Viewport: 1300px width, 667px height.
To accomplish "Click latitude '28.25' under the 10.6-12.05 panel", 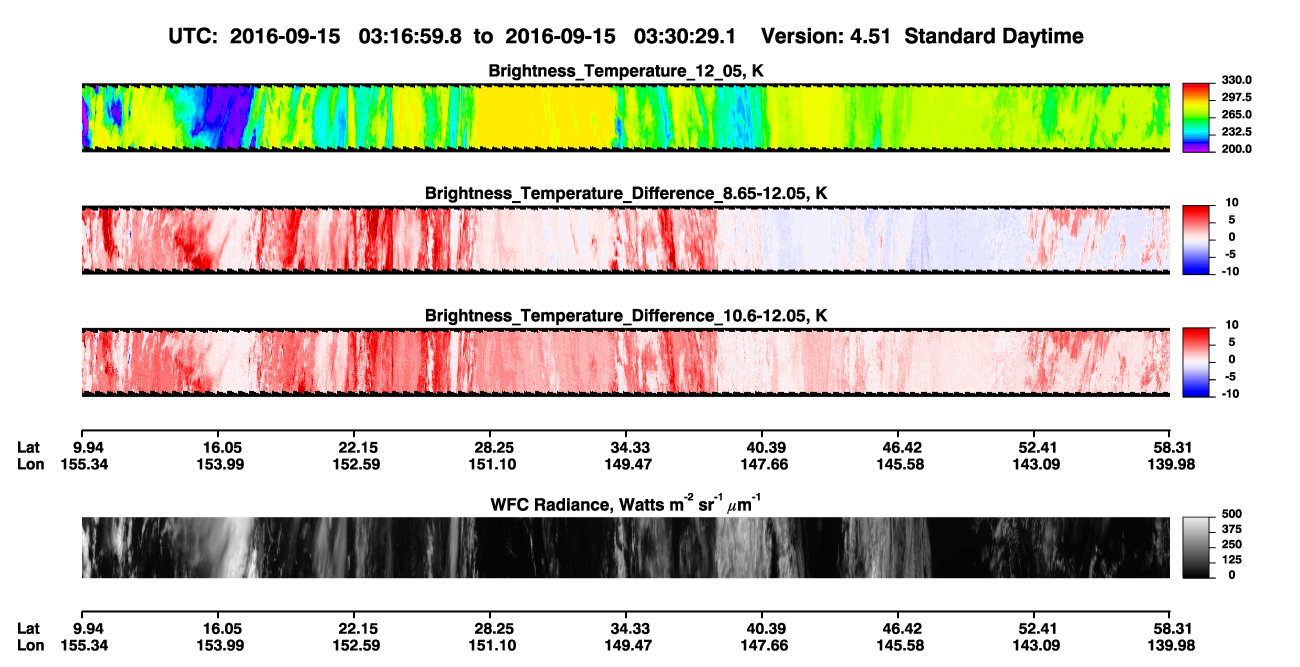I will [490, 447].
